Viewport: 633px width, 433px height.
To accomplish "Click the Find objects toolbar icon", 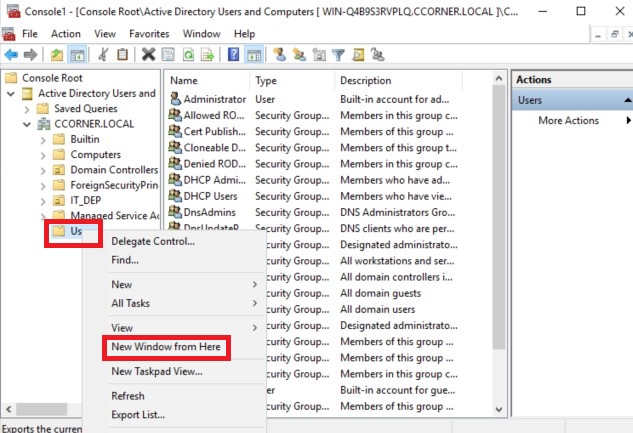I will point(358,54).
